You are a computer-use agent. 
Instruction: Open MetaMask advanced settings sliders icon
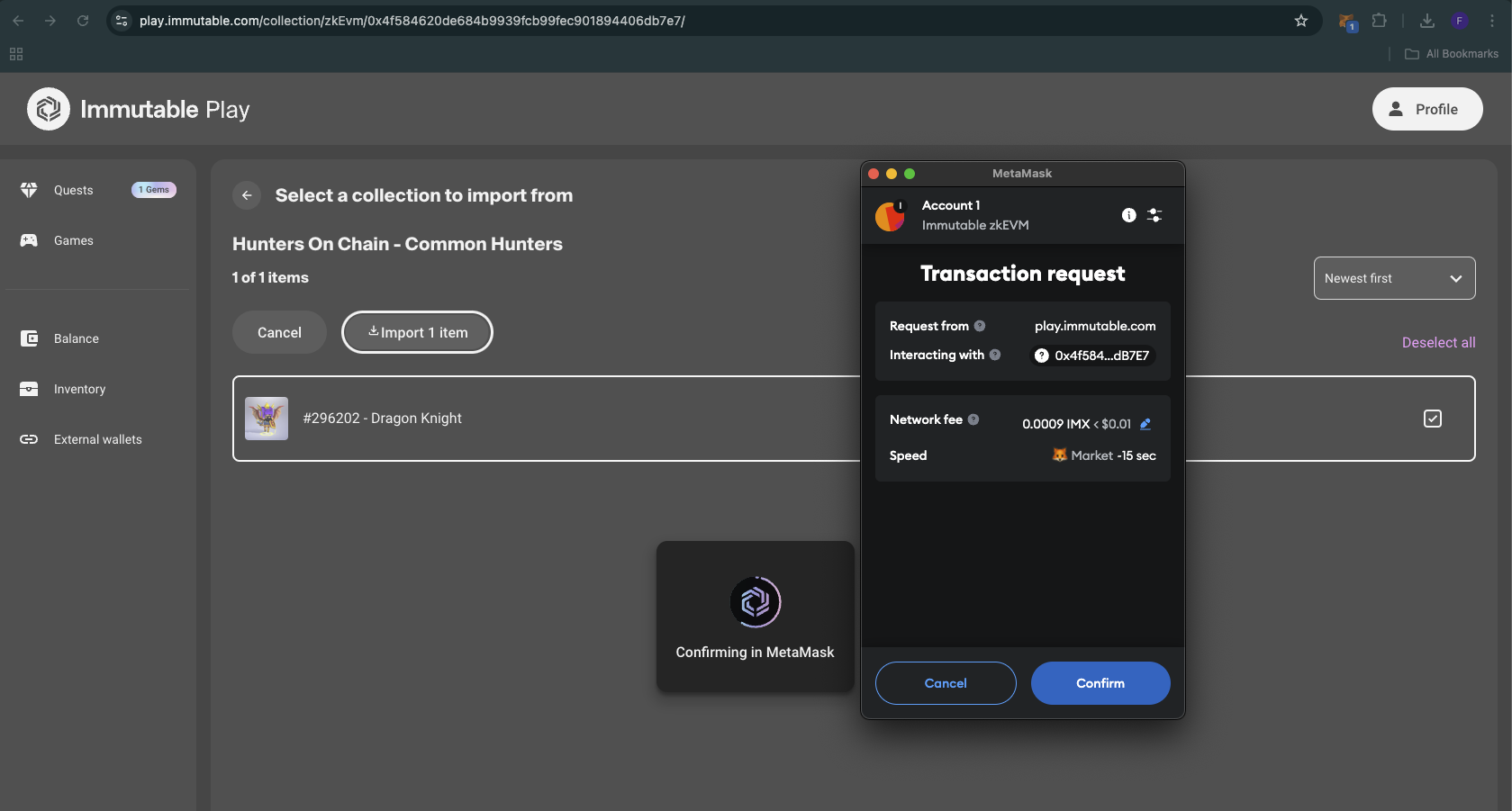1154,215
